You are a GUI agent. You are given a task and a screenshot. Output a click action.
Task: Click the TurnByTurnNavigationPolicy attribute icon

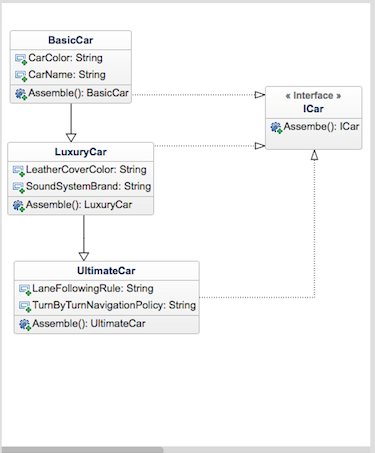[25, 306]
